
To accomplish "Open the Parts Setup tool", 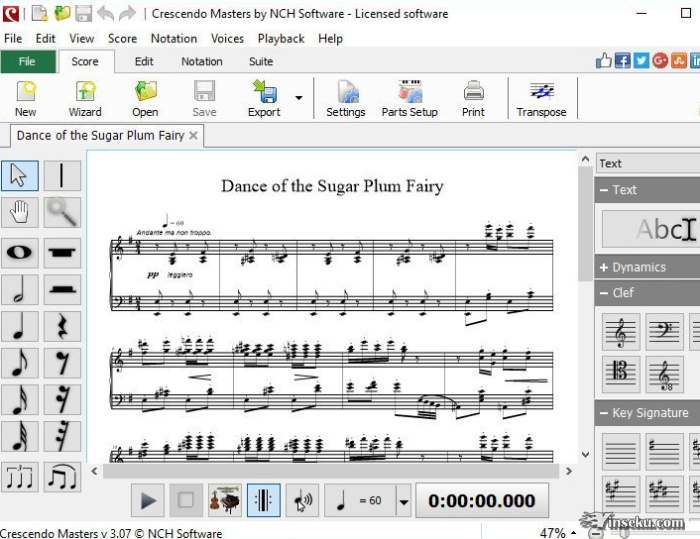I will point(409,99).
